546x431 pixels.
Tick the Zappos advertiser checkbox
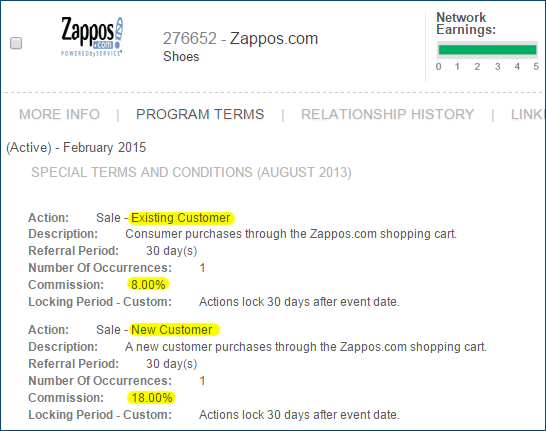pyautogui.click(x=16, y=43)
